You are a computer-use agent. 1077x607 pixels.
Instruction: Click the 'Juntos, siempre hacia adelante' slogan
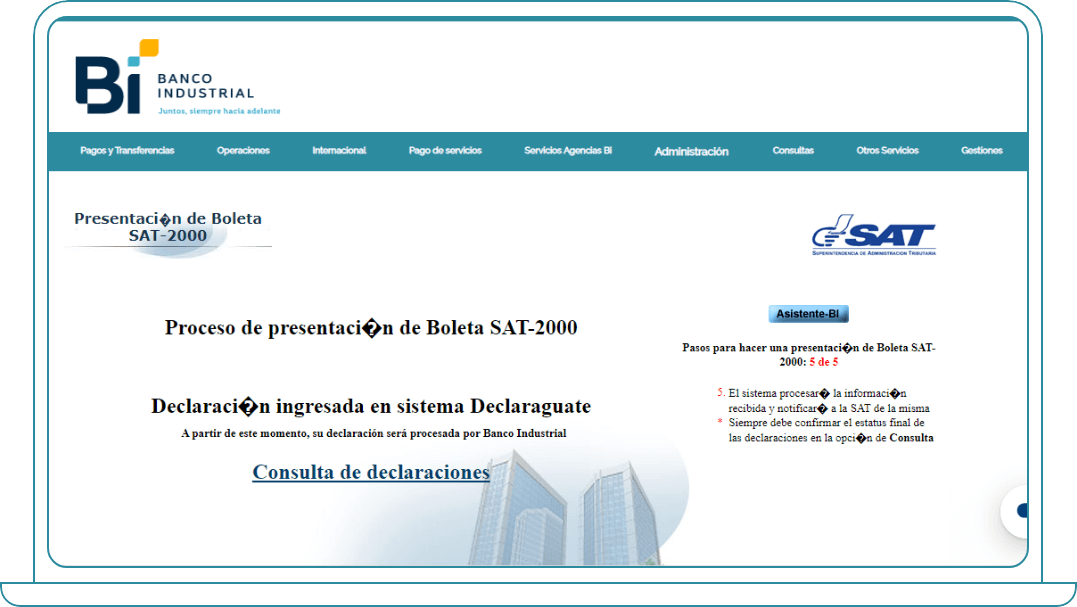point(219,111)
